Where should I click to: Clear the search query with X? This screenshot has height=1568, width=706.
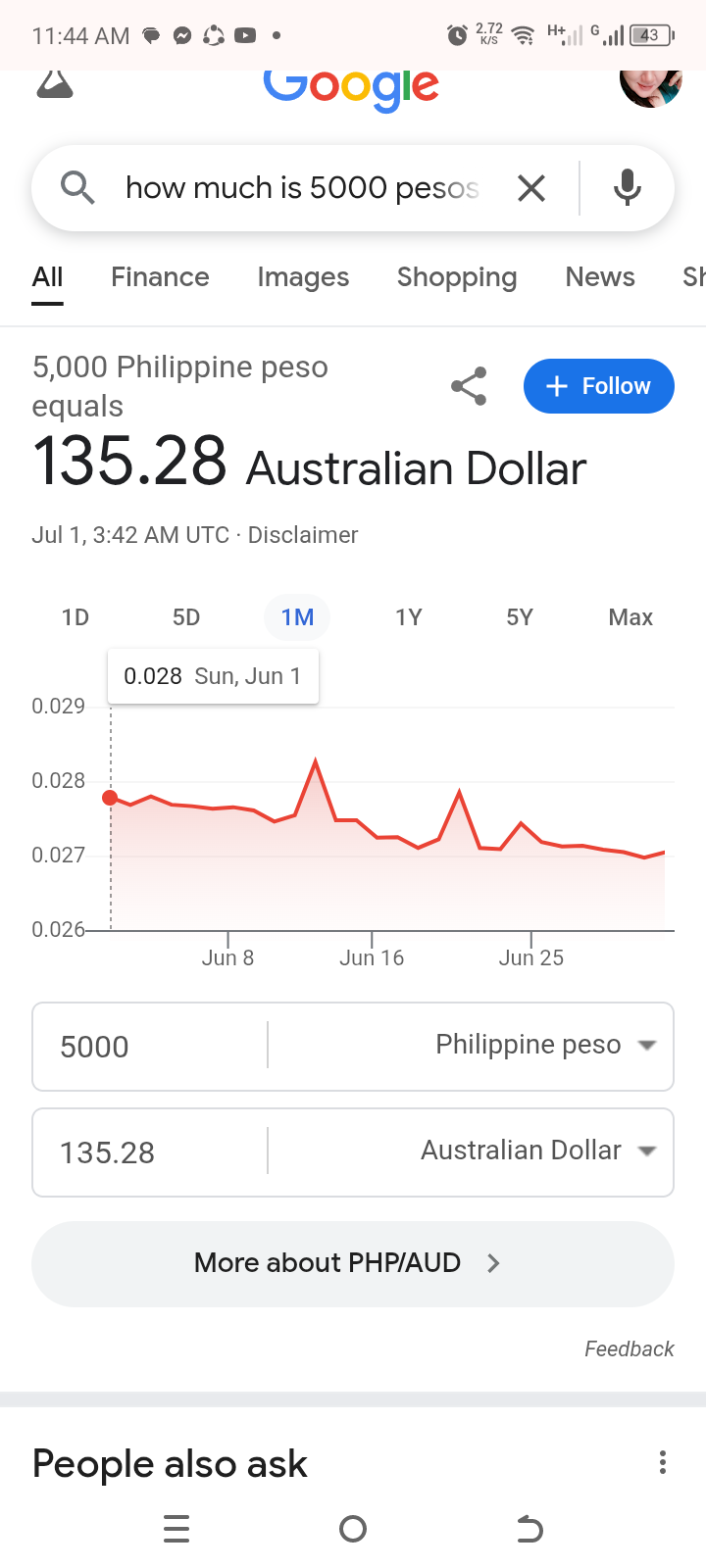point(531,188)
